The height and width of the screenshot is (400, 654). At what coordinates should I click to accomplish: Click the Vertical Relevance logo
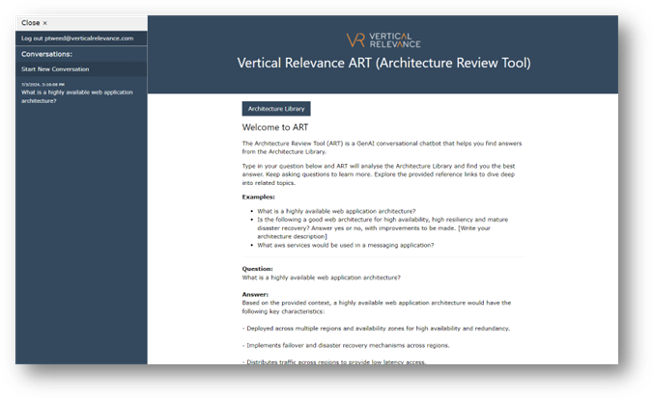[x=383, y=40]
